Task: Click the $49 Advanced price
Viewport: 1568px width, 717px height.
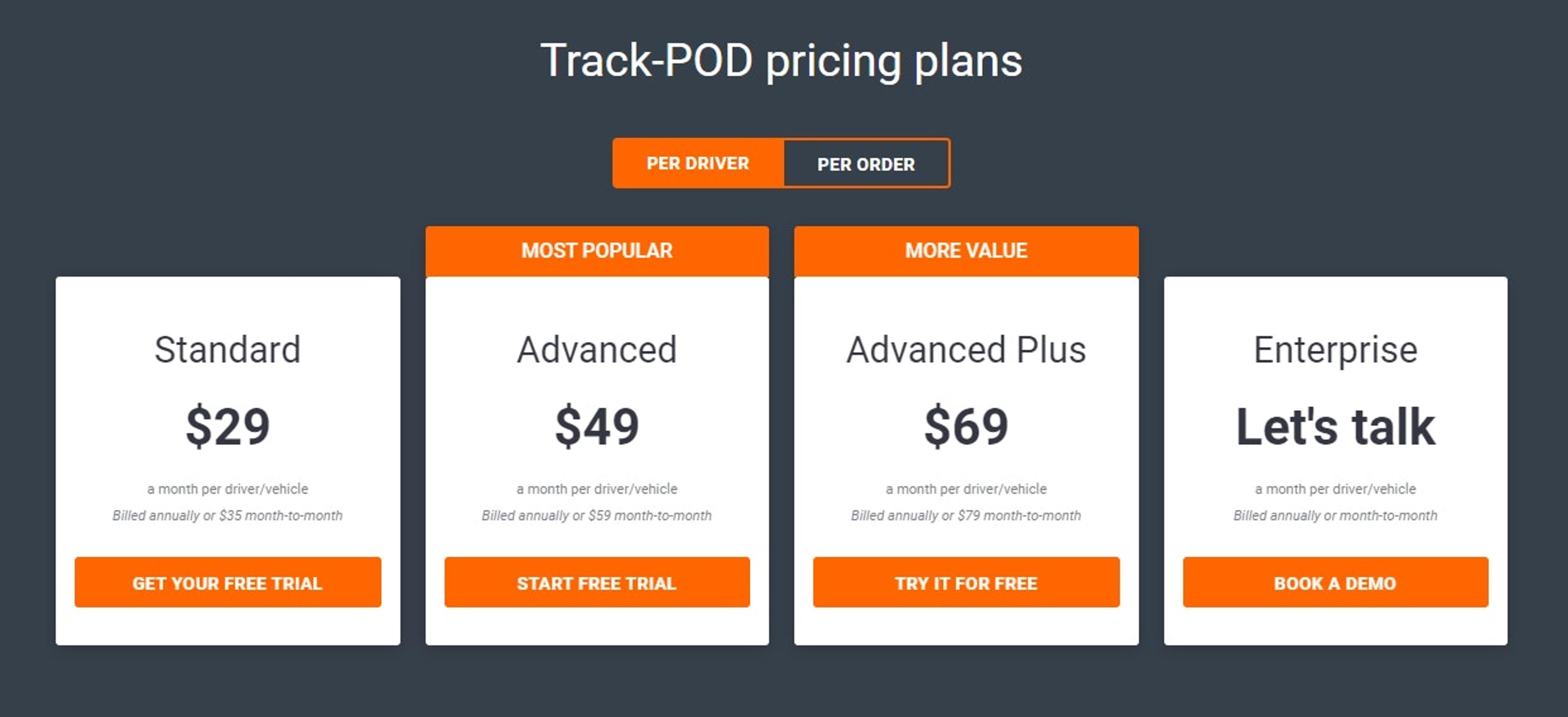Action: pos(597,426)
